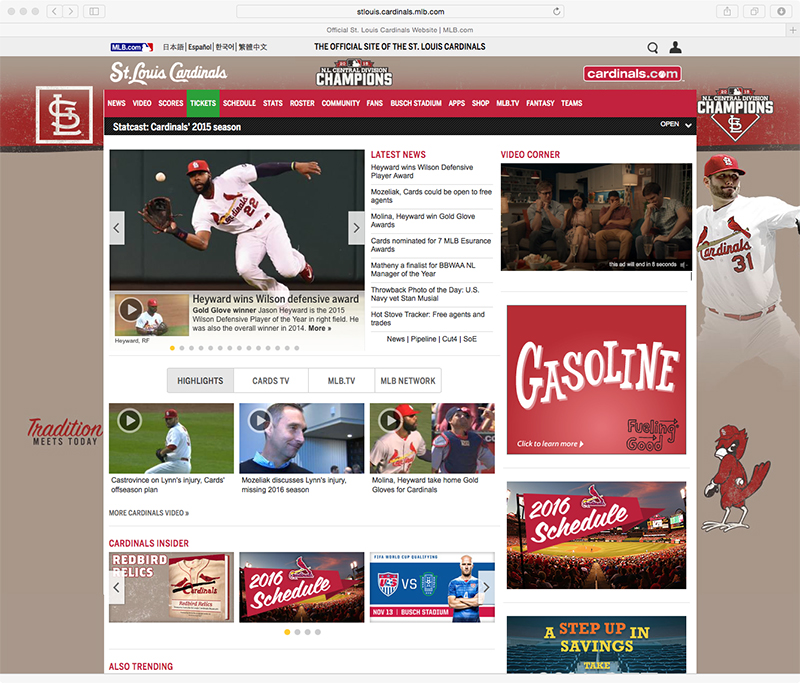Open the Redbird Relics thumbnail
800x683 pixels.
click(x=171, y=587)
